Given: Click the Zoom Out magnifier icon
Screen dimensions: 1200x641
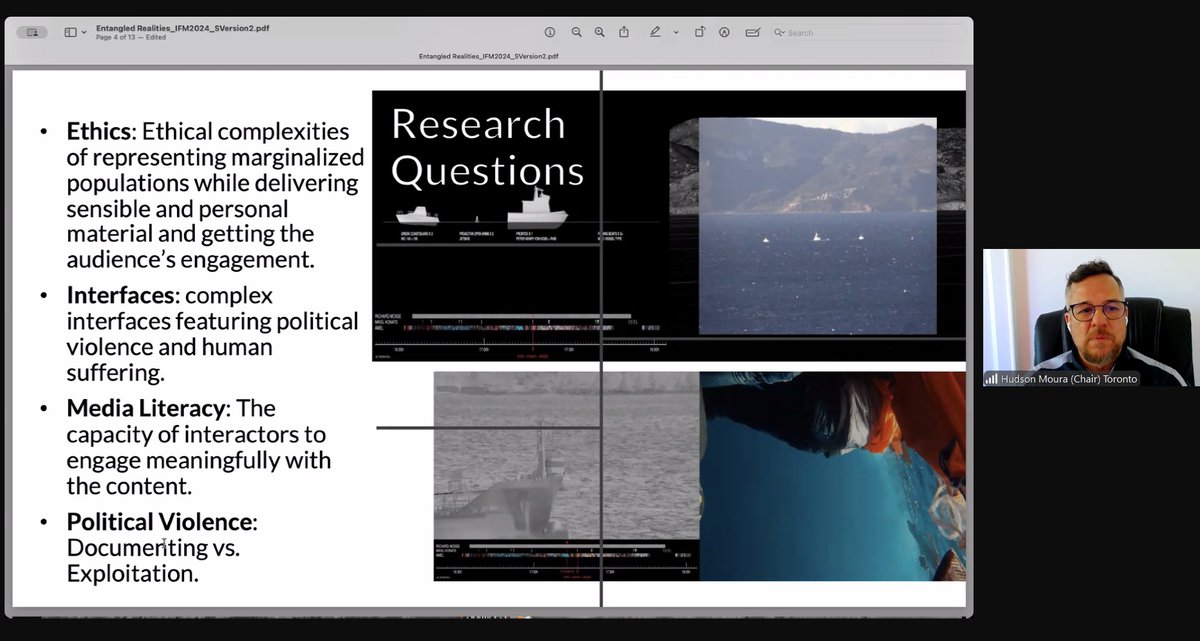Looking at the screenshot, I should [576, 32].
